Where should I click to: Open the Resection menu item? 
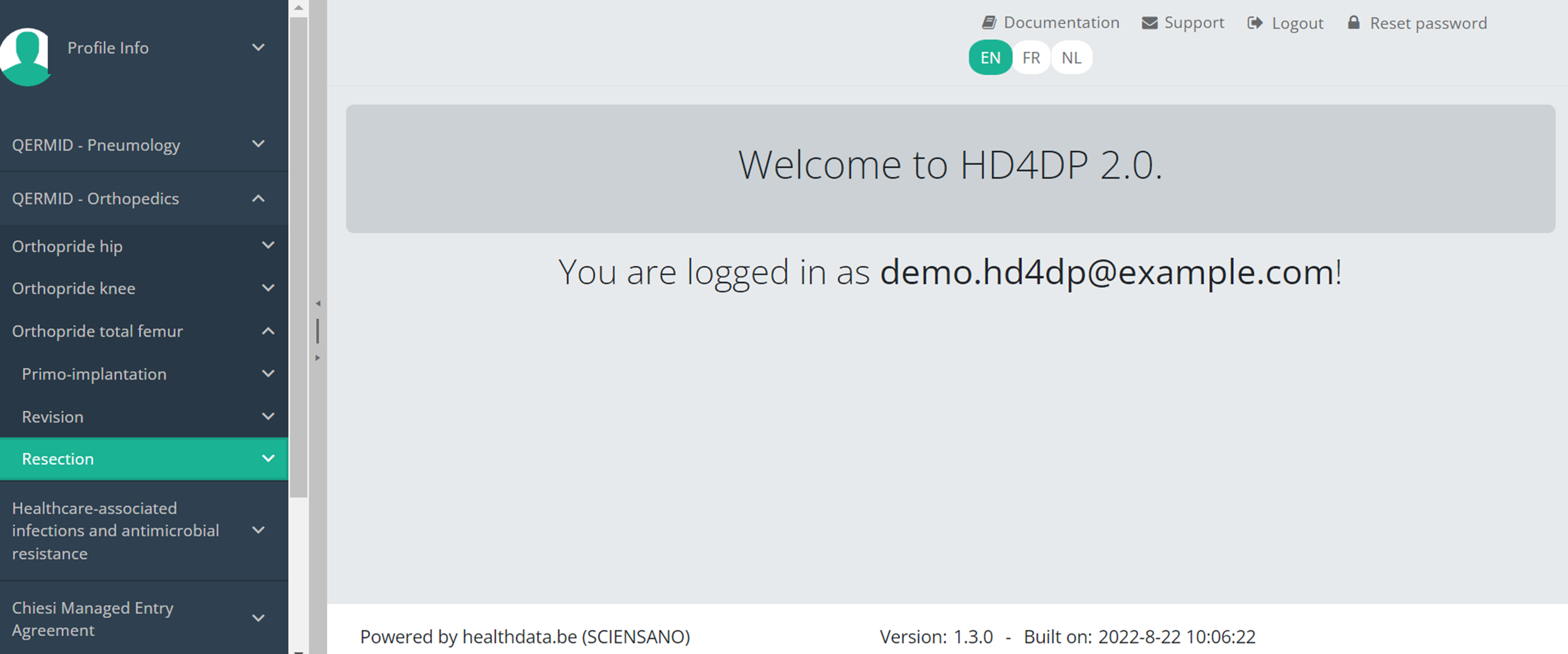(x=58, y=458)
